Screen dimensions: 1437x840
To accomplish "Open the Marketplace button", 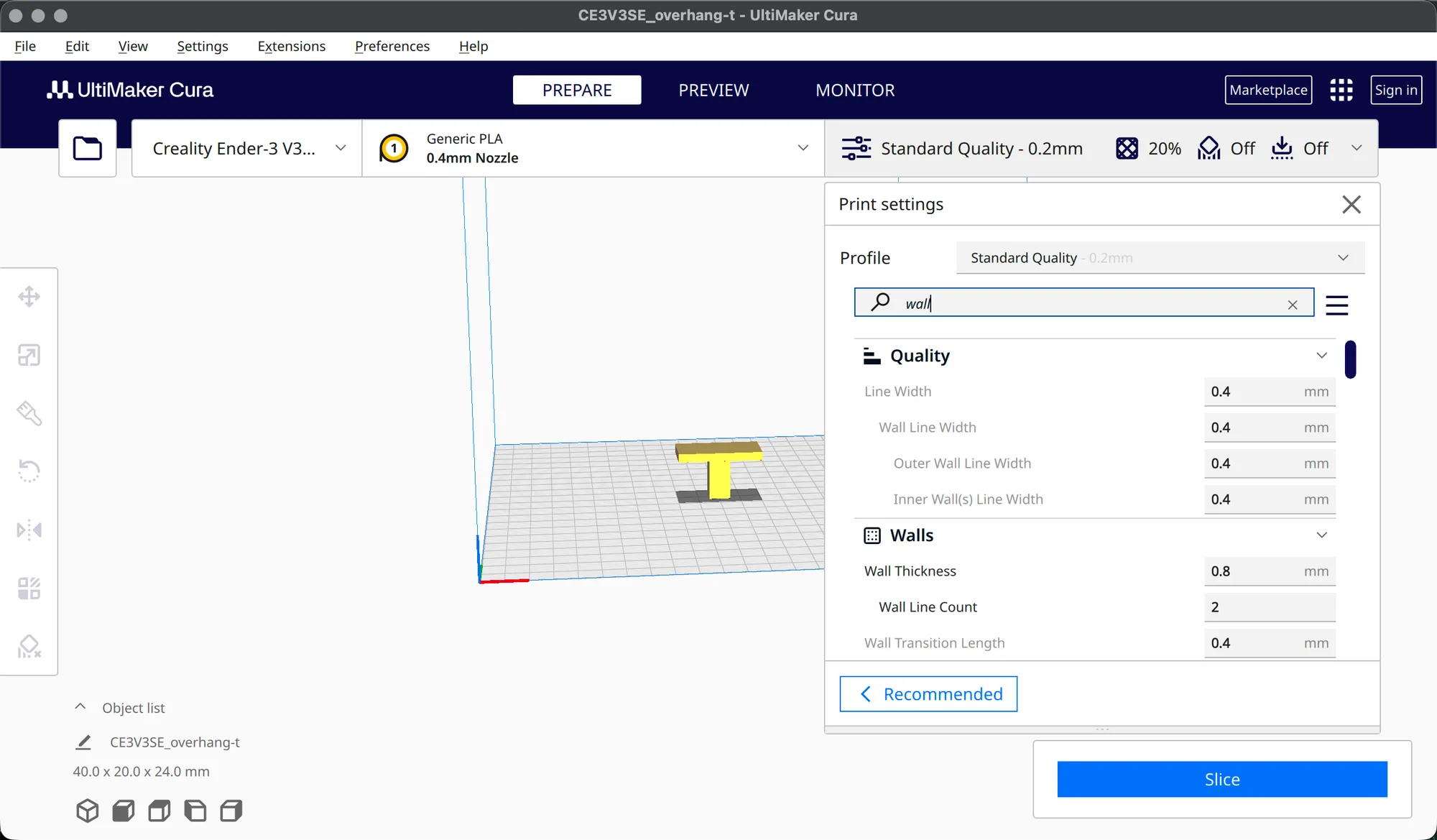I will coord(1268,90).
